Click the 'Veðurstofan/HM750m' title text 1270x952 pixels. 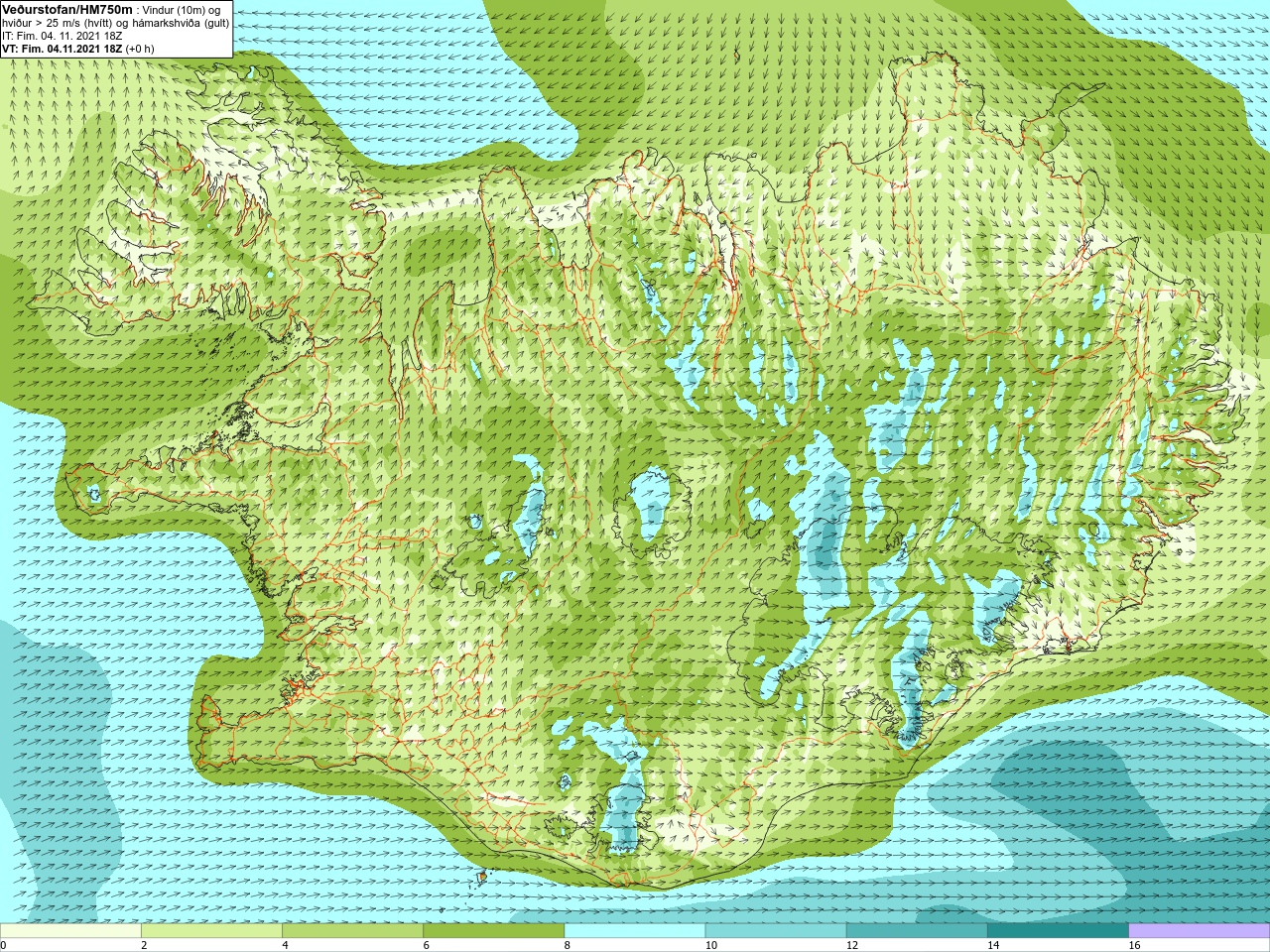click(67, 9)
